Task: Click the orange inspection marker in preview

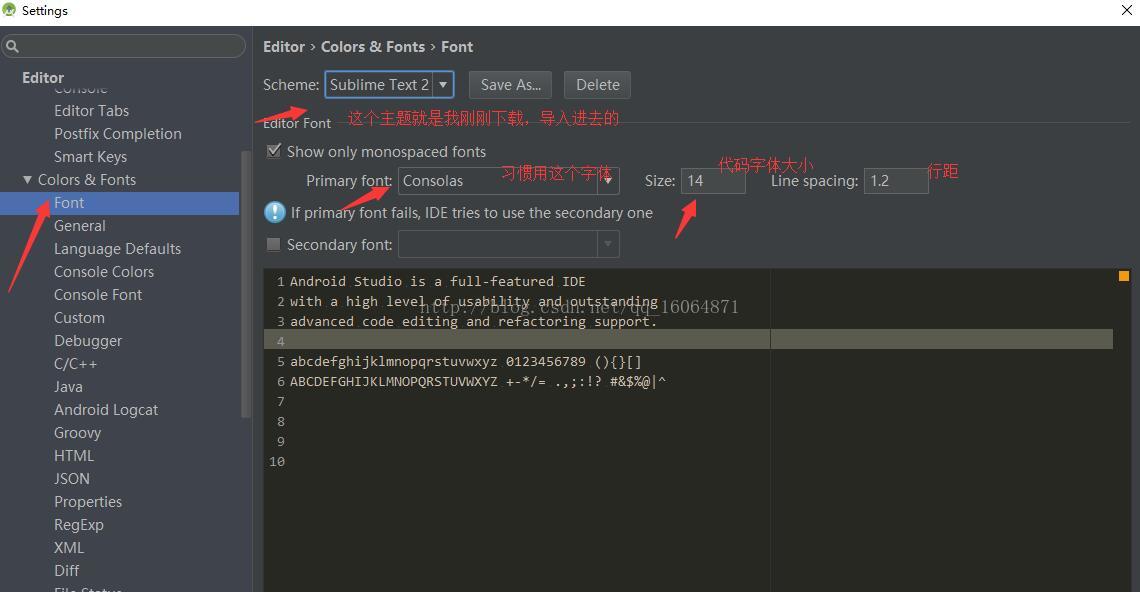Action: click(1124, 276)
